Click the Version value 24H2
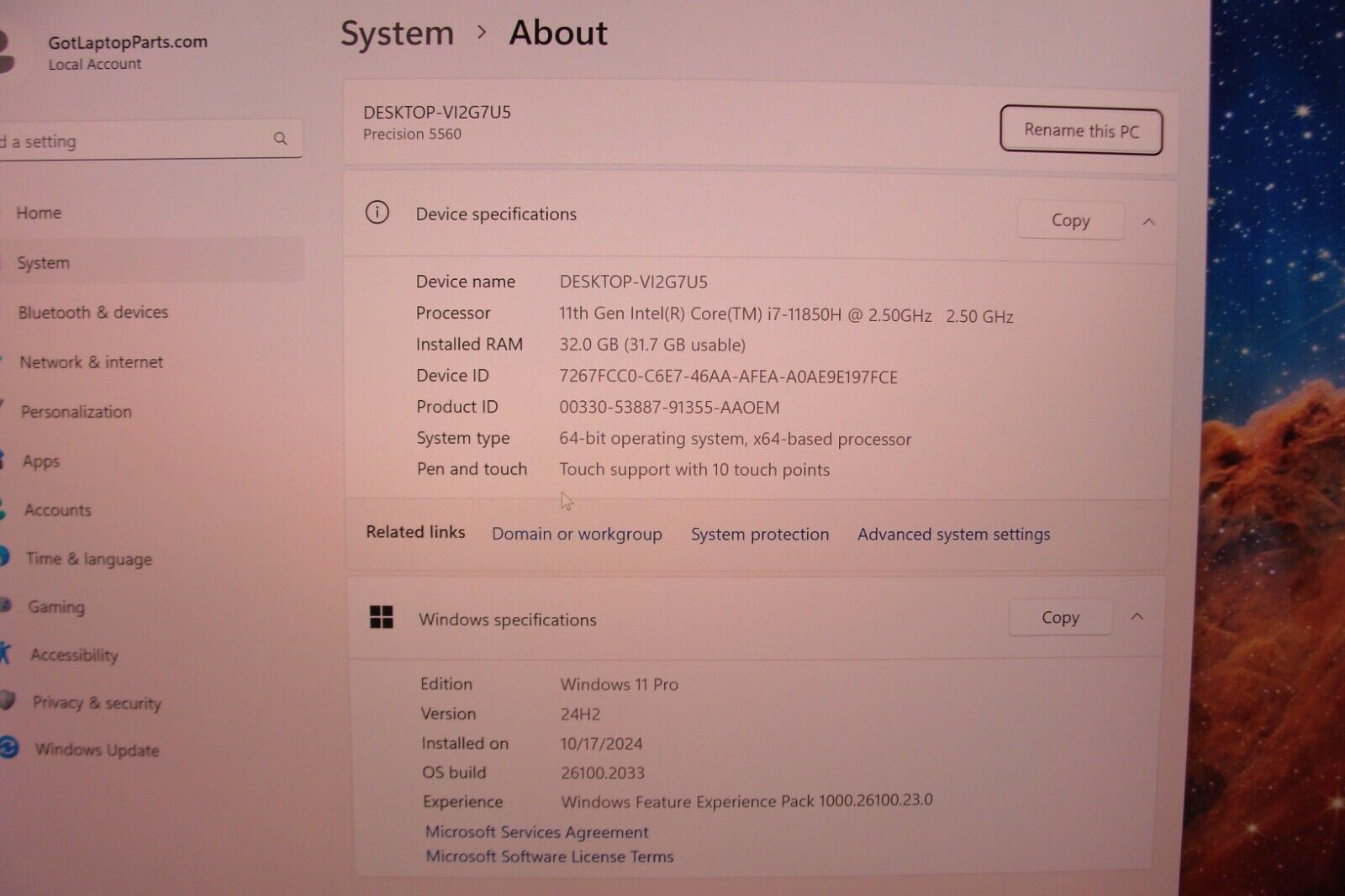1345x896 pixels. coord(580,714)
